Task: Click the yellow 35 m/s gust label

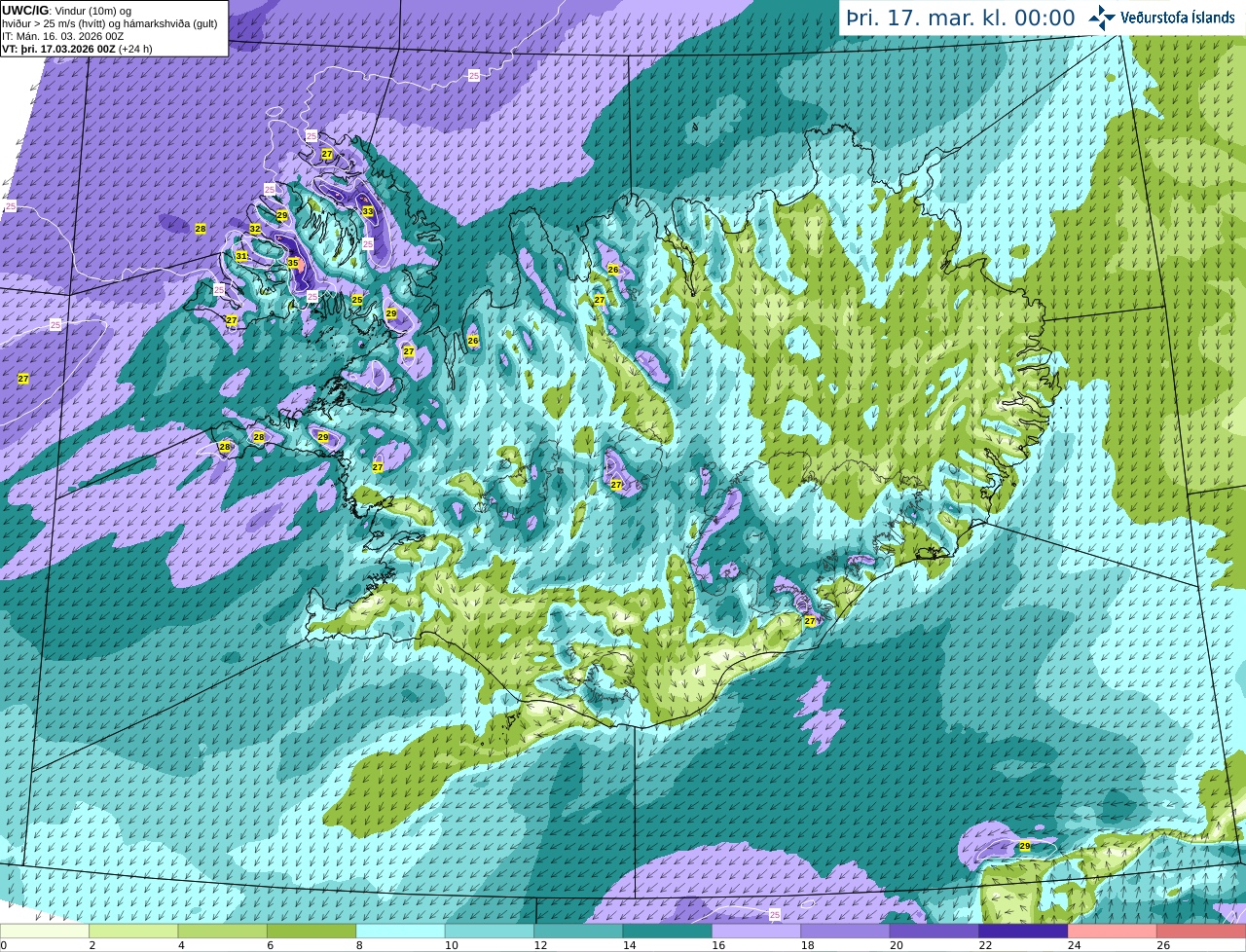Action: tap(293, 263)
